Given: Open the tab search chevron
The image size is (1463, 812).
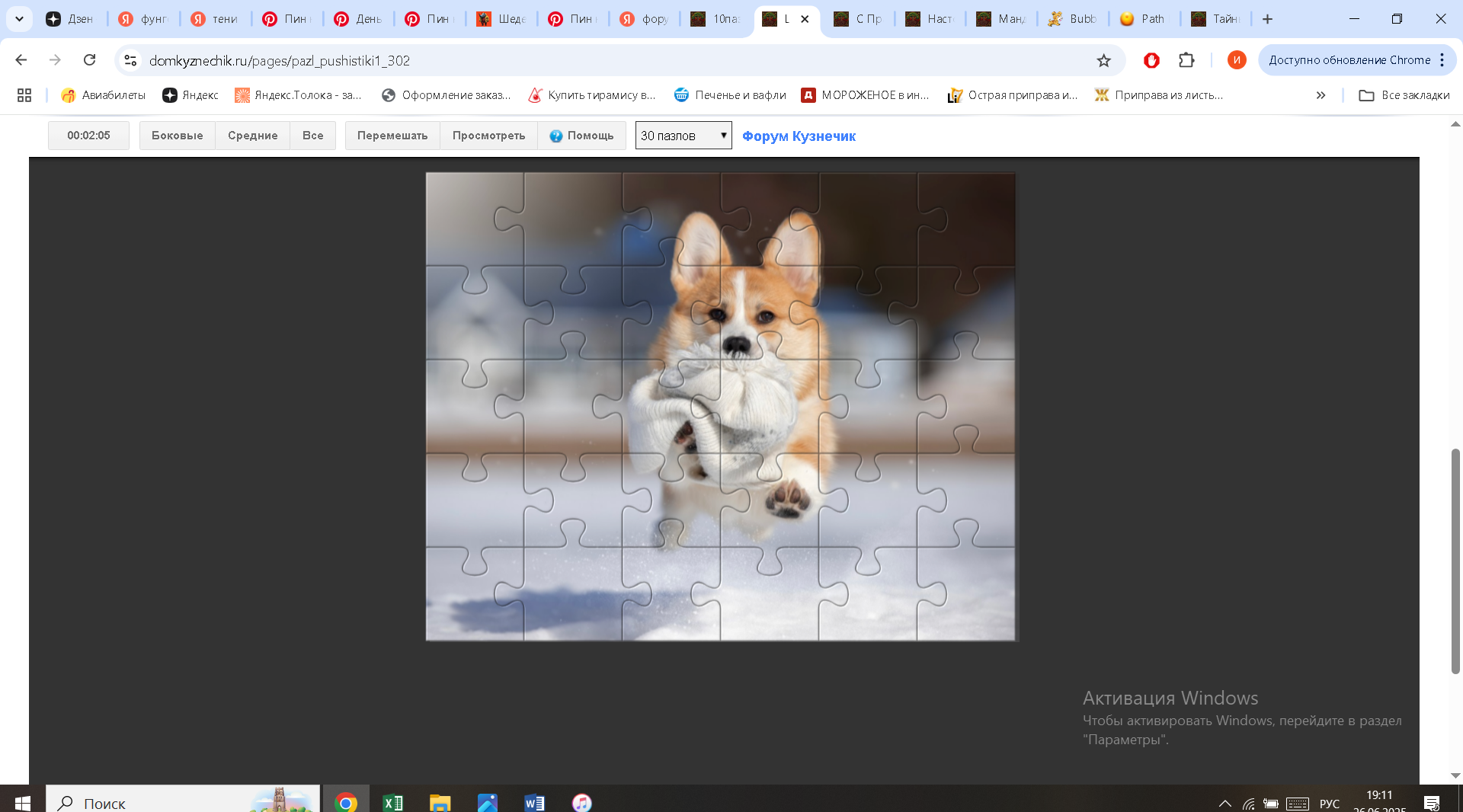Looking at the screenshot, I should pyautogui.click(x=19, y=19).
